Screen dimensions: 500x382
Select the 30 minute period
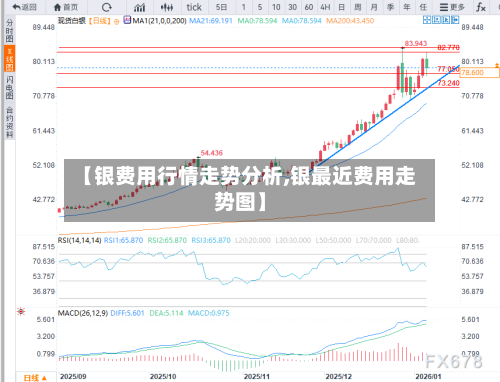pos(292,7)
